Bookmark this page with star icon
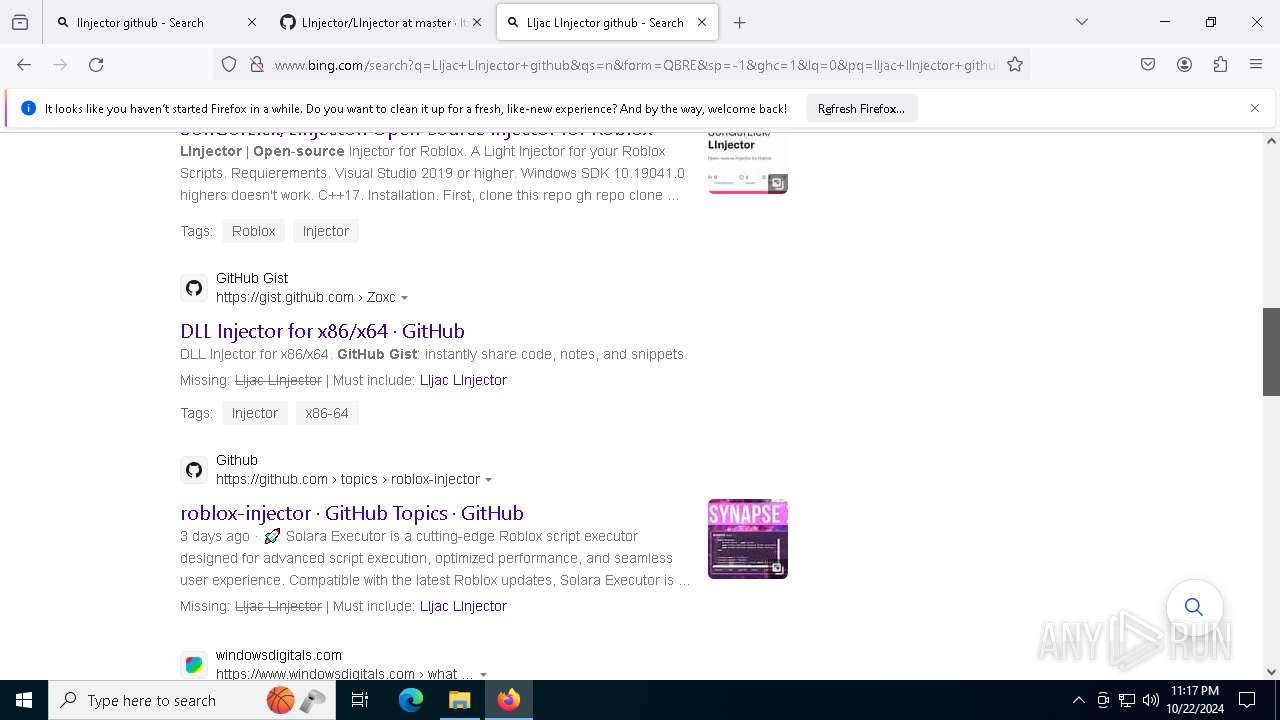Screen dimensions: 1280x720 (1015, 64)
